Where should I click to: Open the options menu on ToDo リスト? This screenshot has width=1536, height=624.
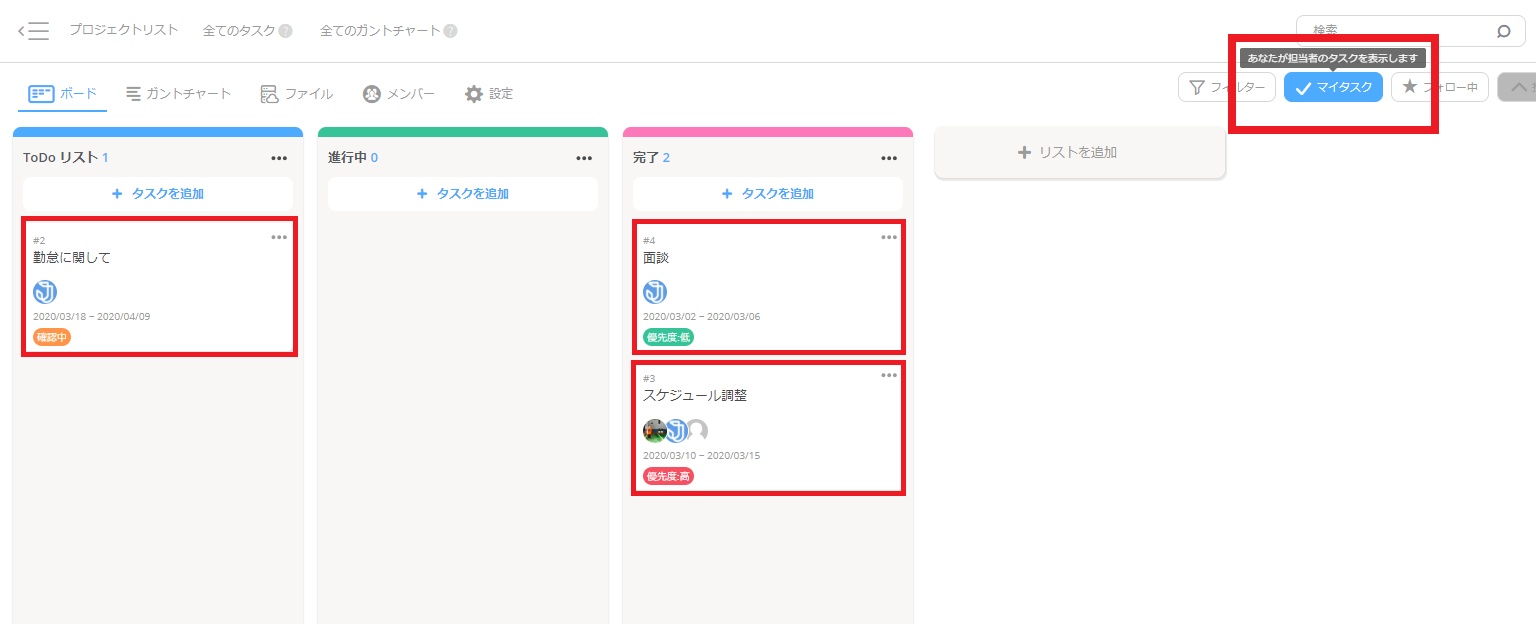click(279, 157)
